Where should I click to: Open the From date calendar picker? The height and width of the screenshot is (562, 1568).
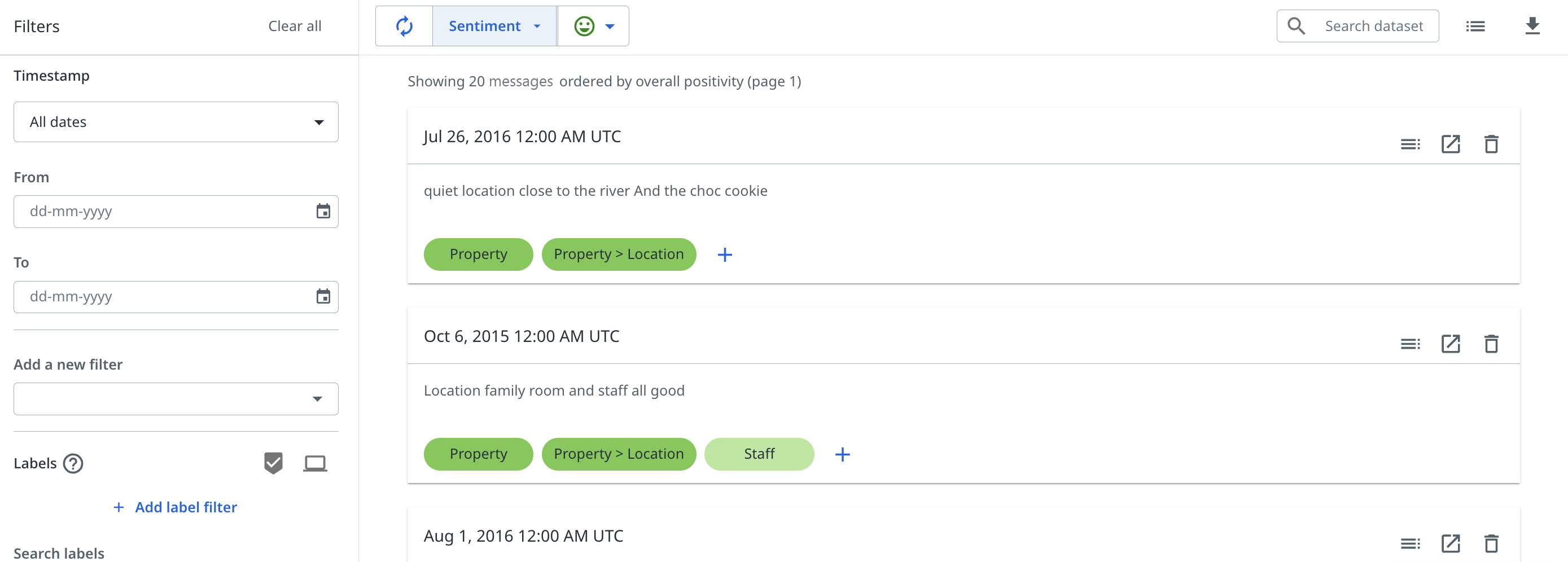point(323,212)
